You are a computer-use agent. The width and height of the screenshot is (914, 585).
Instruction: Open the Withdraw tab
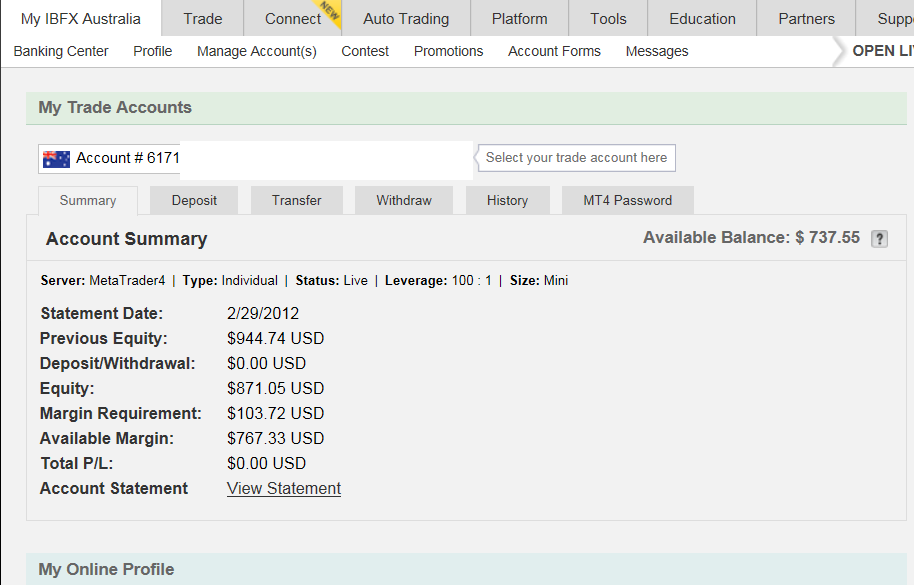coord(404,200)
